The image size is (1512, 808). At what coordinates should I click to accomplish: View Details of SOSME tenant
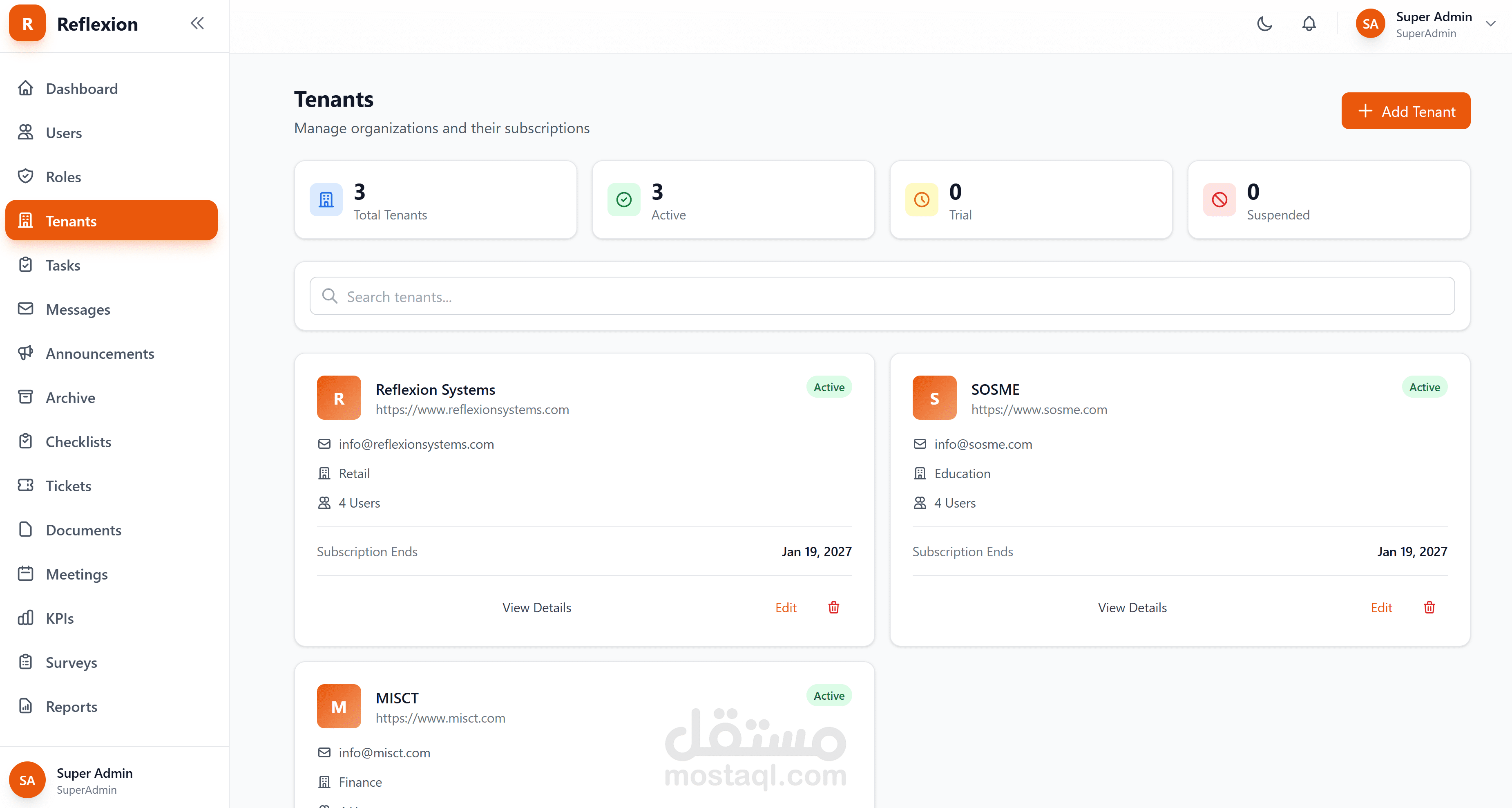point(1132,608)
